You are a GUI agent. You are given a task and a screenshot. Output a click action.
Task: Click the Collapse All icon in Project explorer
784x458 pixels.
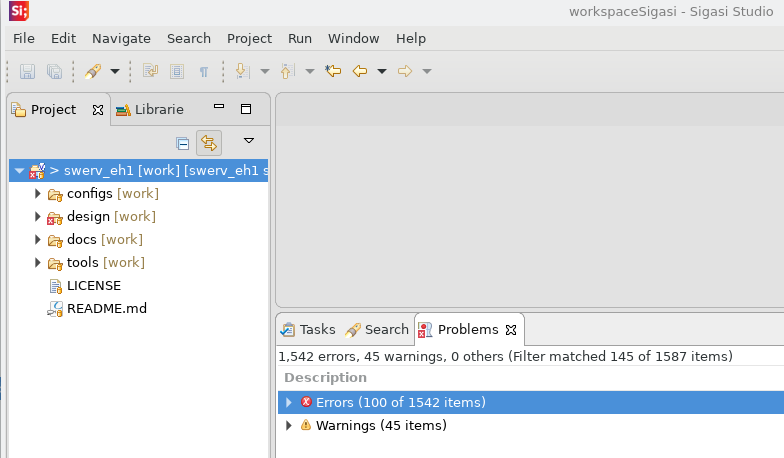pyautogui.click(x=182, y=144)
